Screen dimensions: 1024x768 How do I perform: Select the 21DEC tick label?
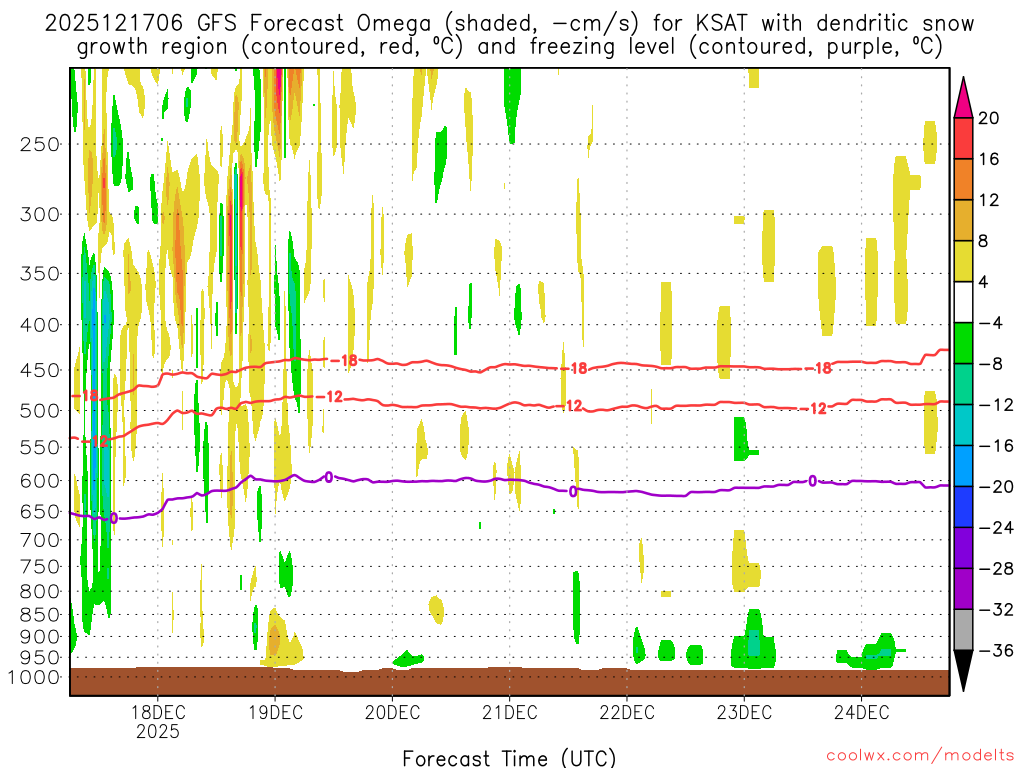coord(509,712)
